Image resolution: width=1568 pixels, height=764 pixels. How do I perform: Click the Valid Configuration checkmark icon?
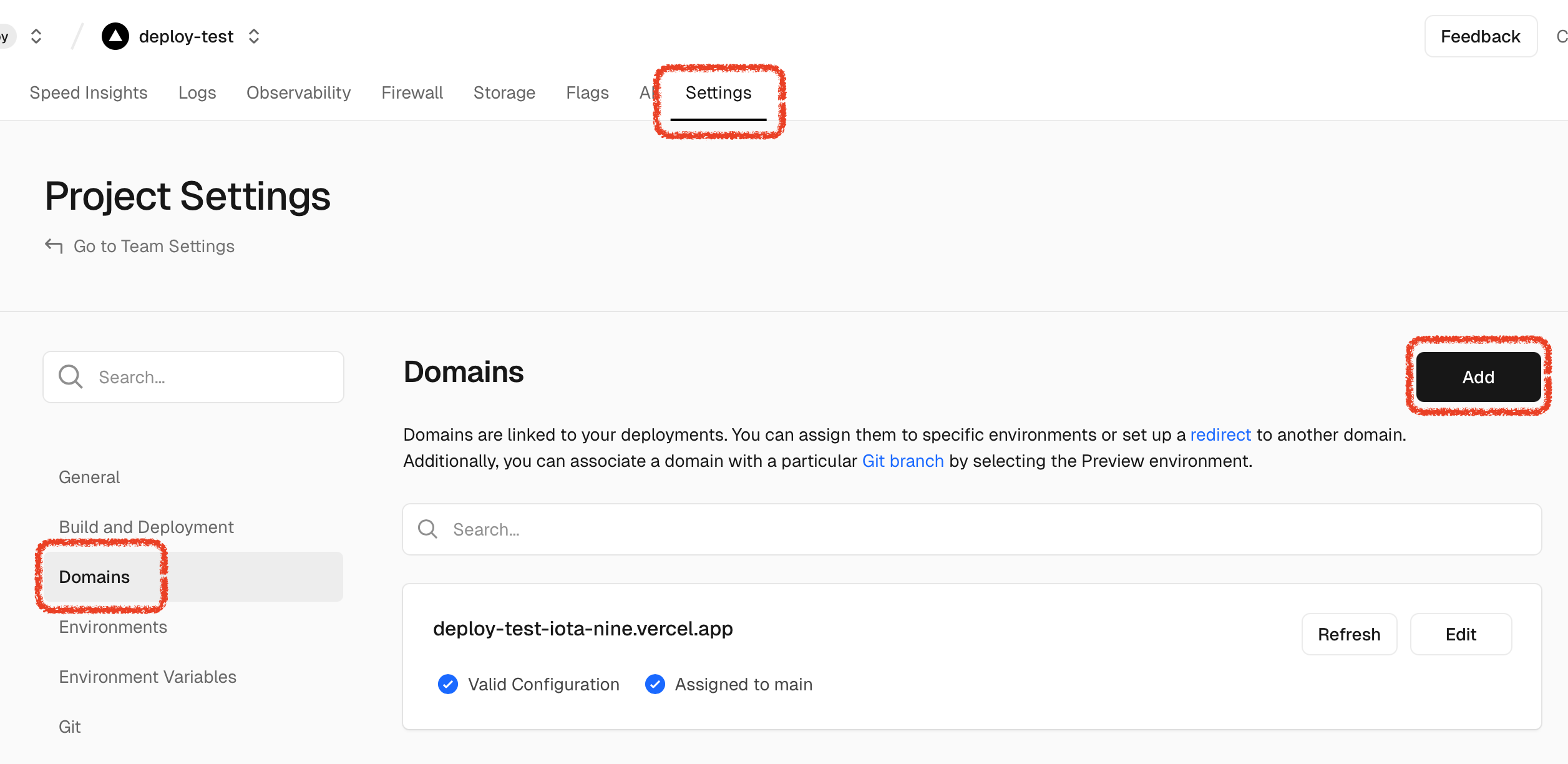pyautogui.click(x=448, y=684)
